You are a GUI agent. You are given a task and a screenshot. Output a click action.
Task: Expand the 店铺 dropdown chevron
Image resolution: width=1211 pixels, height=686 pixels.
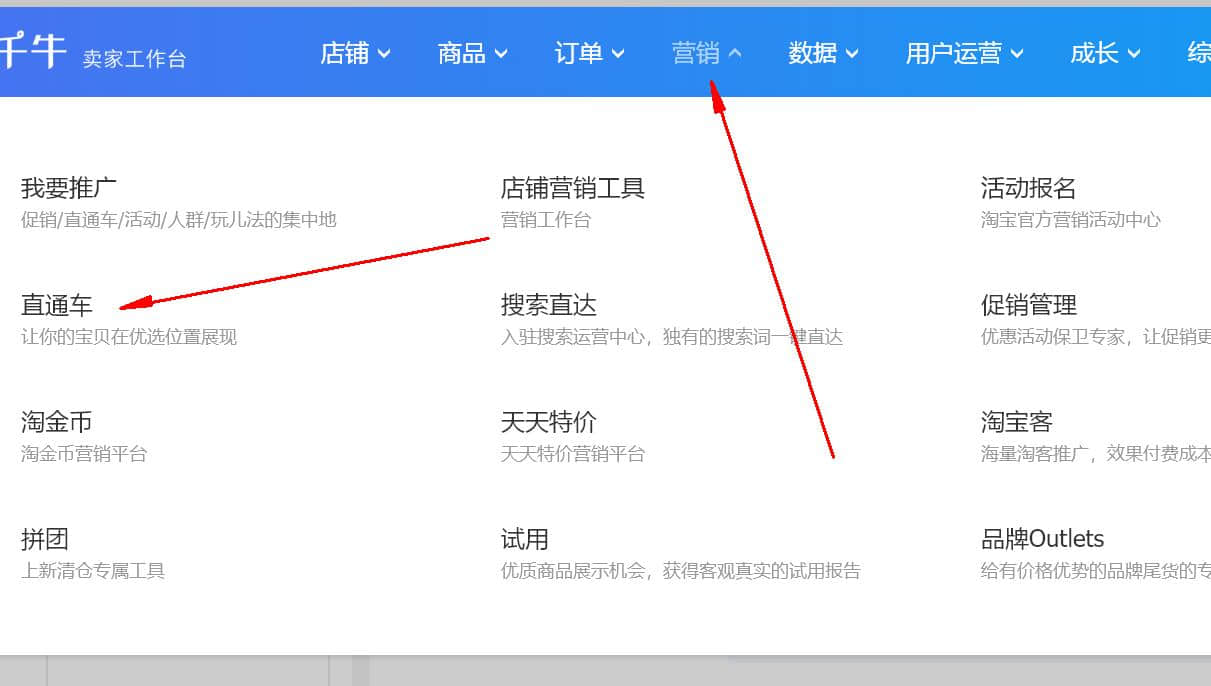(x=384, y=54)
